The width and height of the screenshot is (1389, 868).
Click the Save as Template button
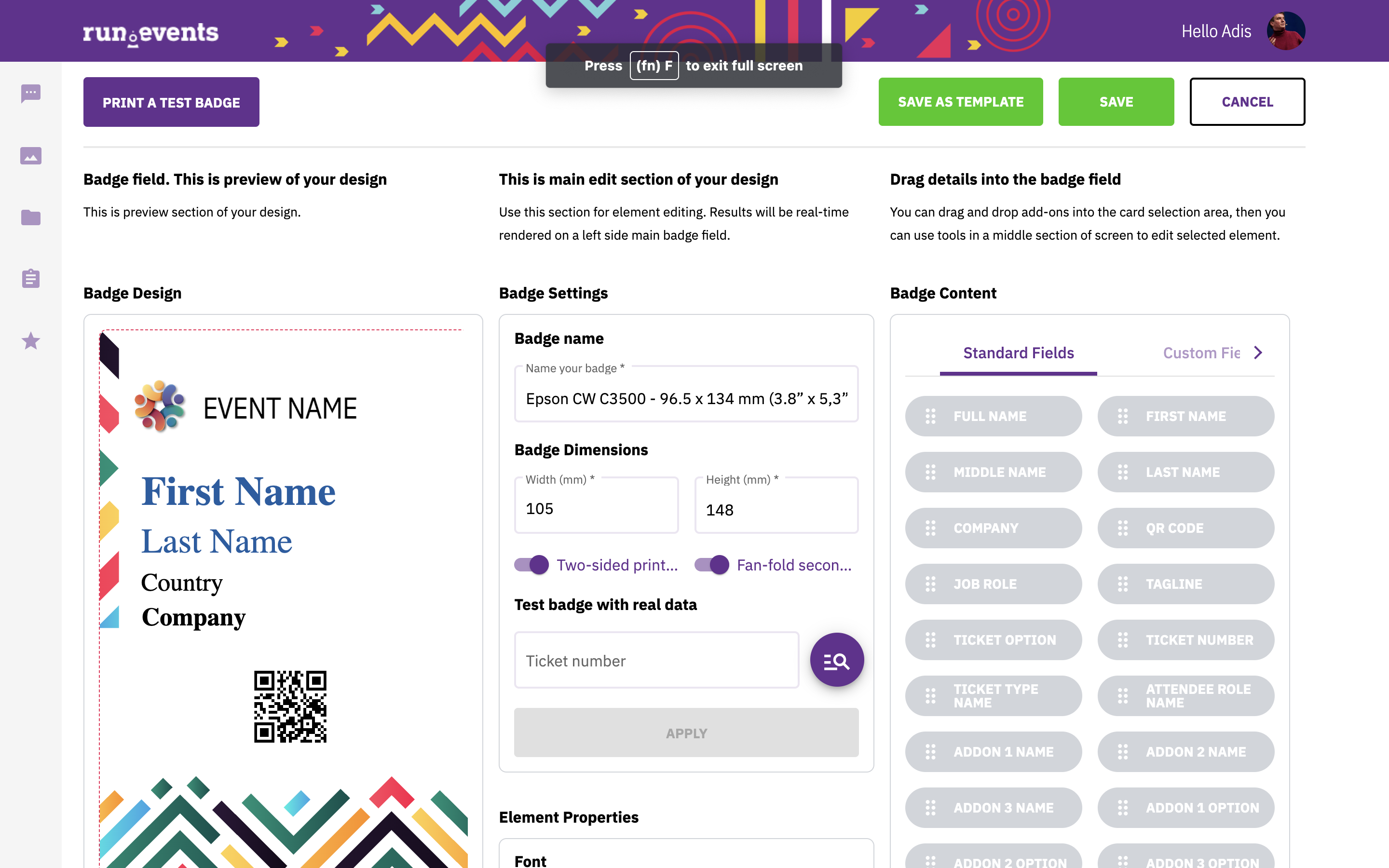point(960,102)
